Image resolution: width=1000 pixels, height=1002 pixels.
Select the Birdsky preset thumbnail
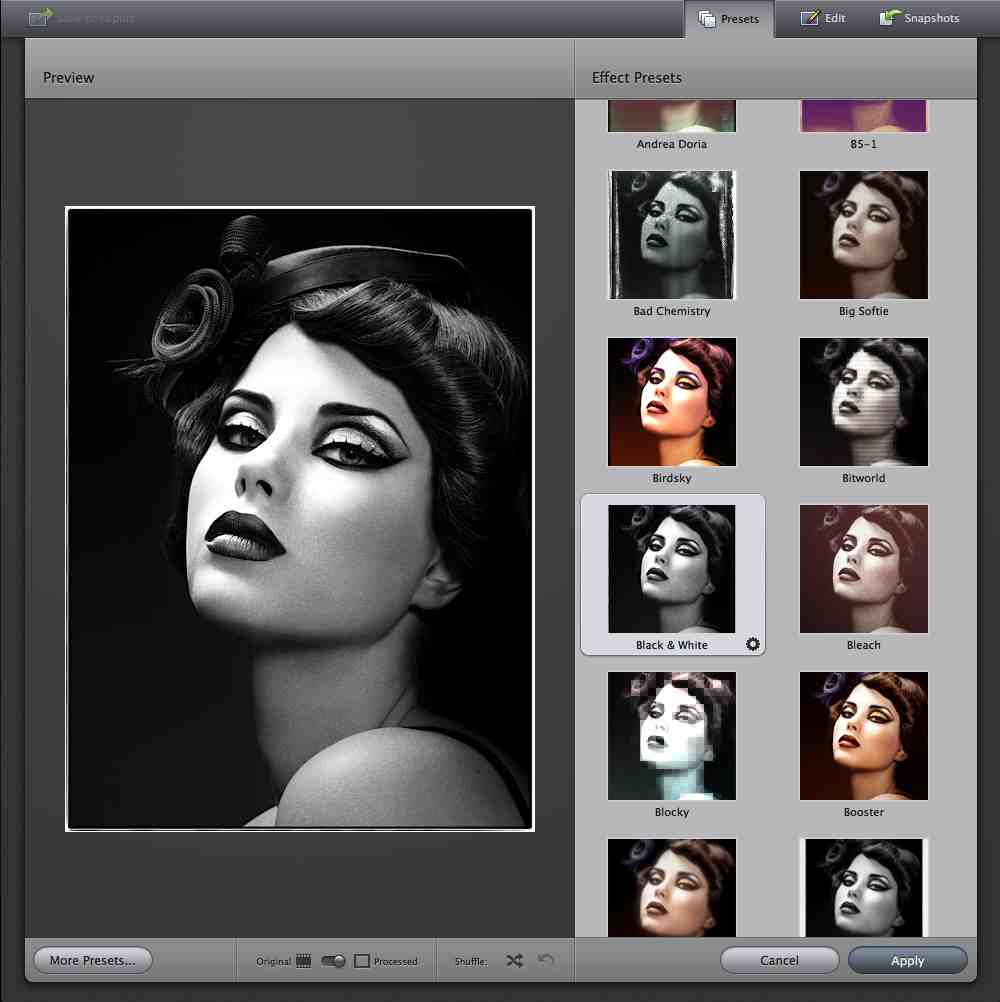coord(672,402)
